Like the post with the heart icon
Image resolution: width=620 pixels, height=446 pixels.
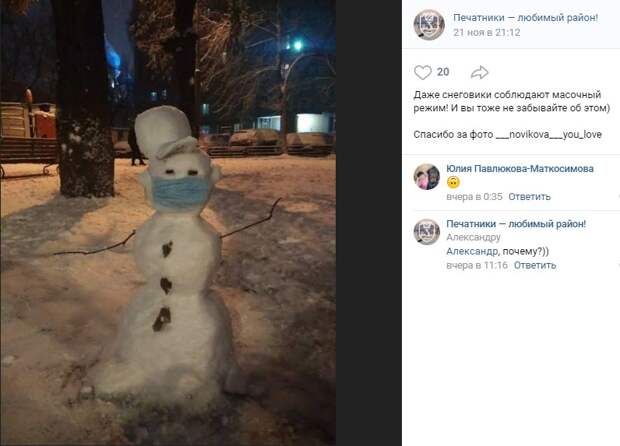coord(422,72)
